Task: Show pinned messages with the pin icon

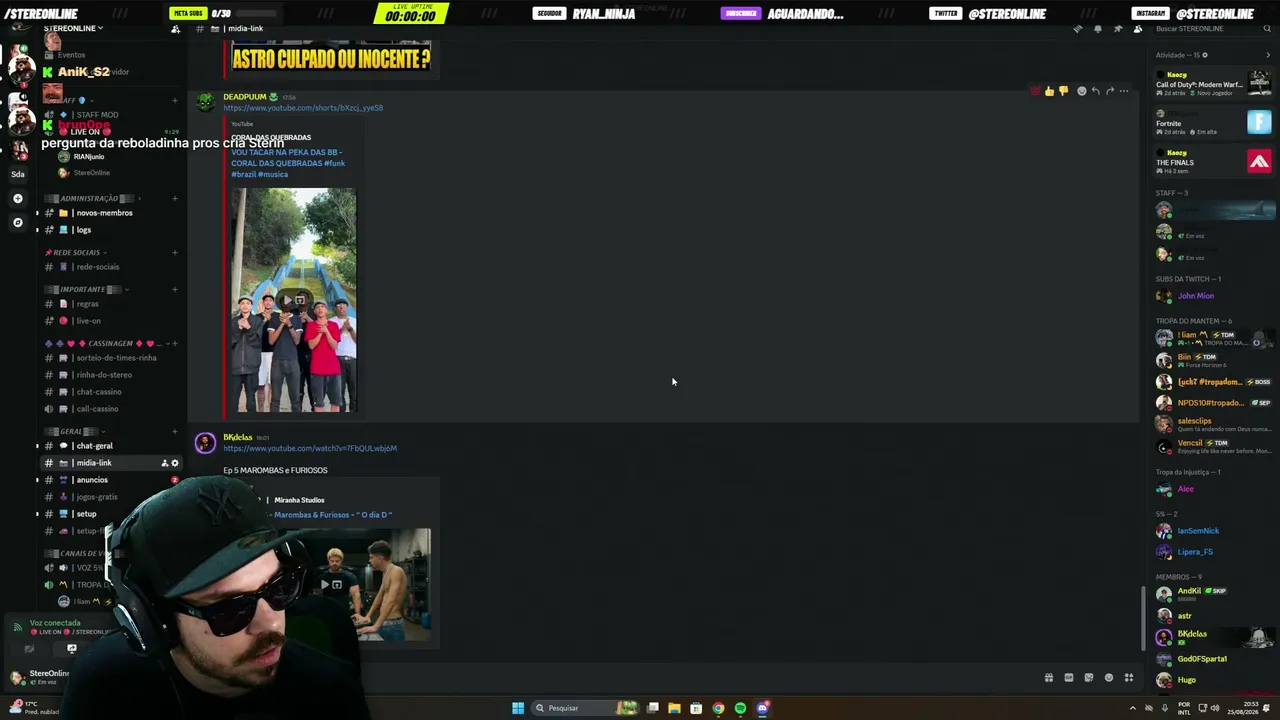Action: click(x=1118, y=29)
